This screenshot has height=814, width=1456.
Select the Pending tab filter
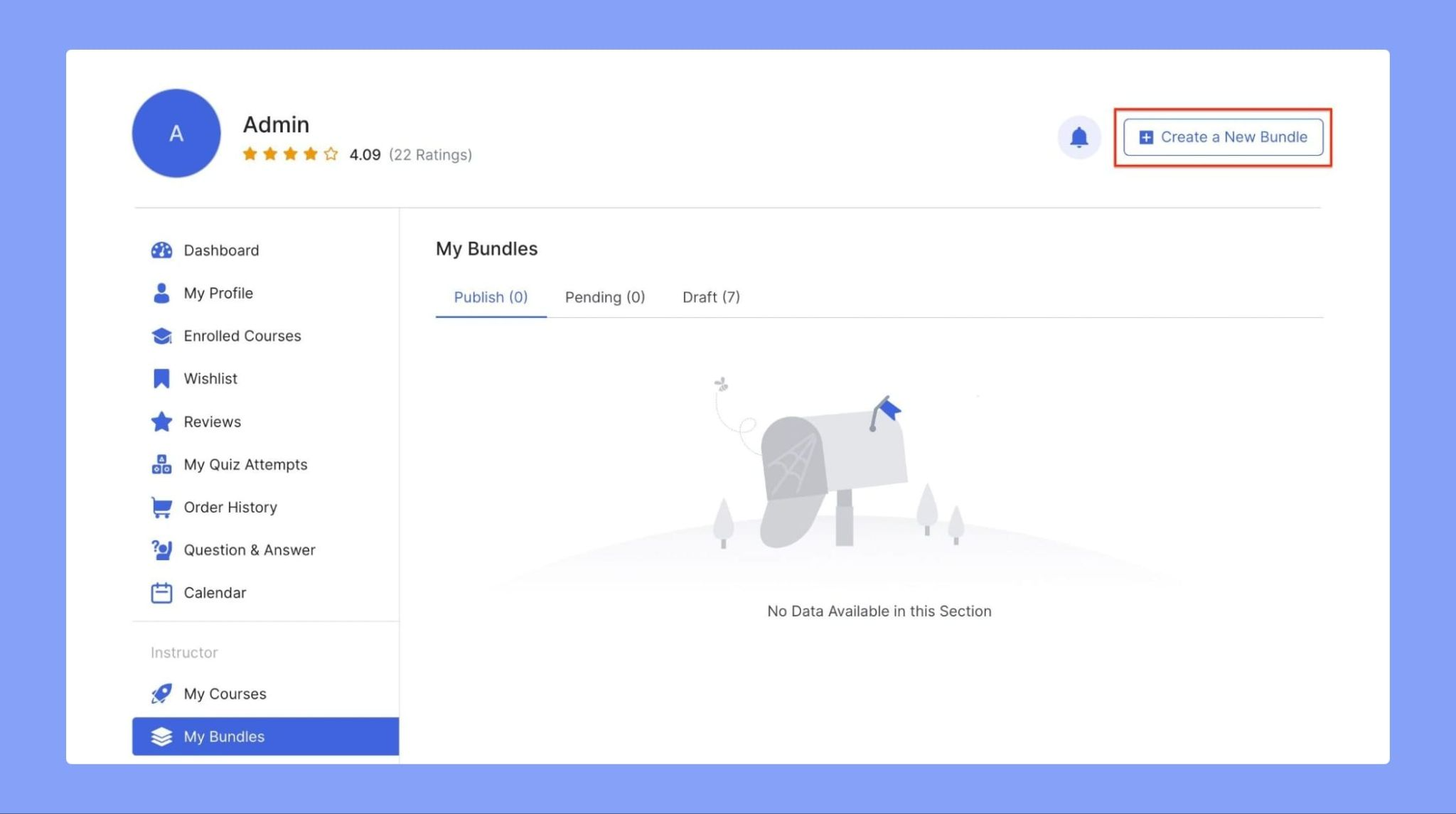(605, 296)
